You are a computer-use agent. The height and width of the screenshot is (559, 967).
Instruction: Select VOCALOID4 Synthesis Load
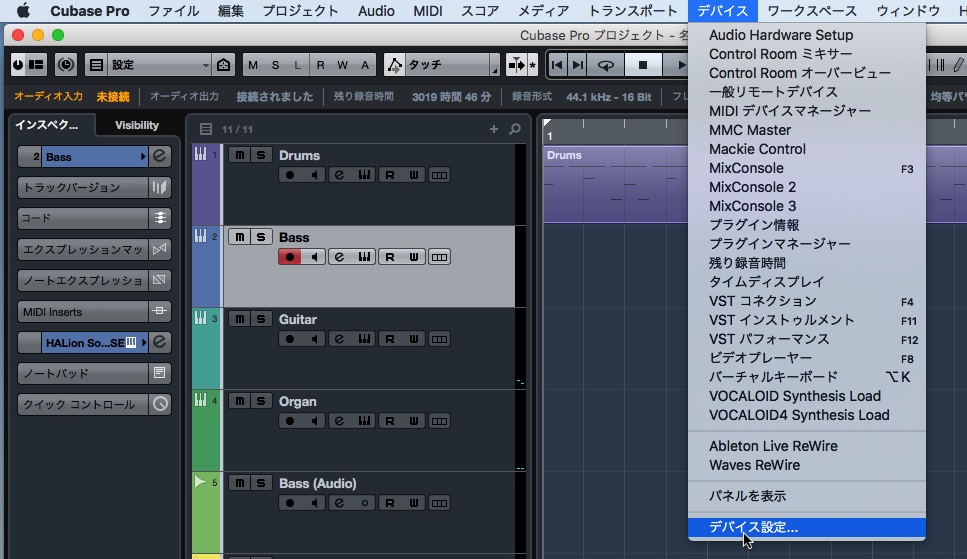pyautogui.click(x=807, y=415)
